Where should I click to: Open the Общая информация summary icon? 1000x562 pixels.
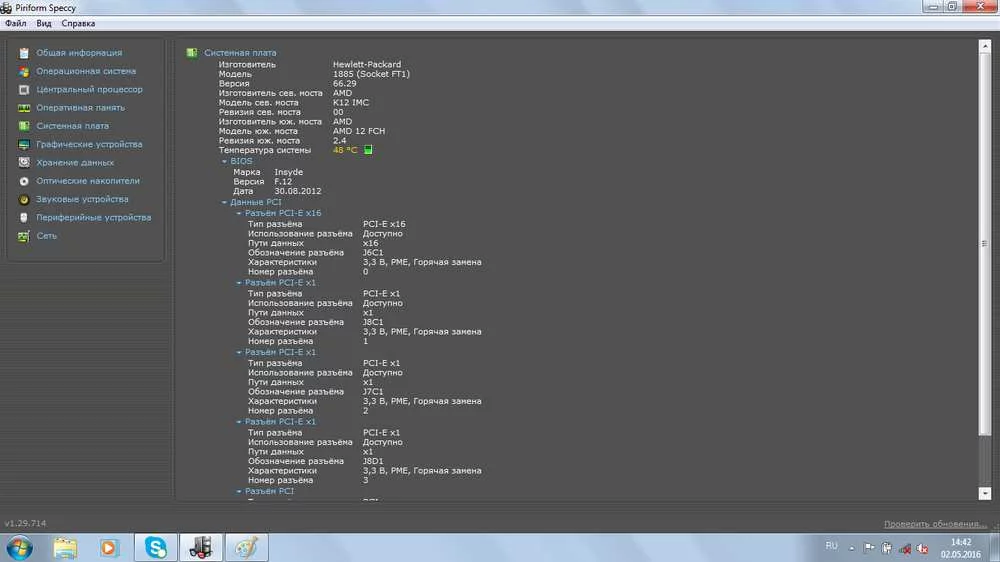24,53
